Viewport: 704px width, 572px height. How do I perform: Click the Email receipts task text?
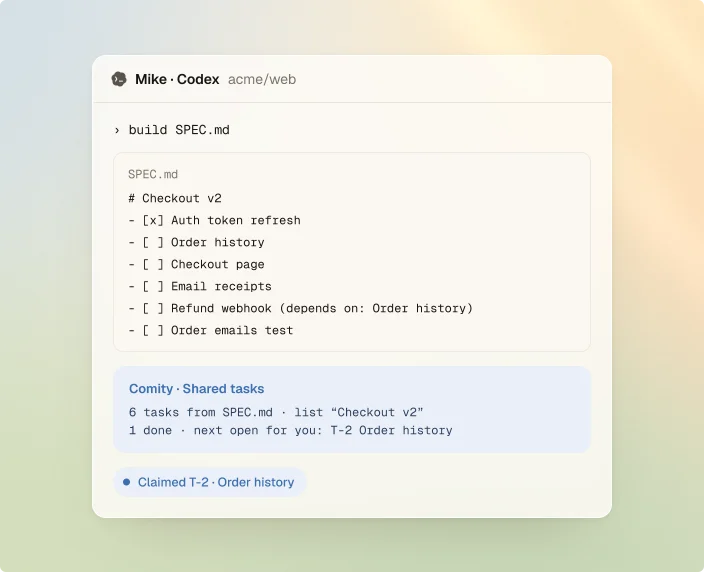(221, 286)
